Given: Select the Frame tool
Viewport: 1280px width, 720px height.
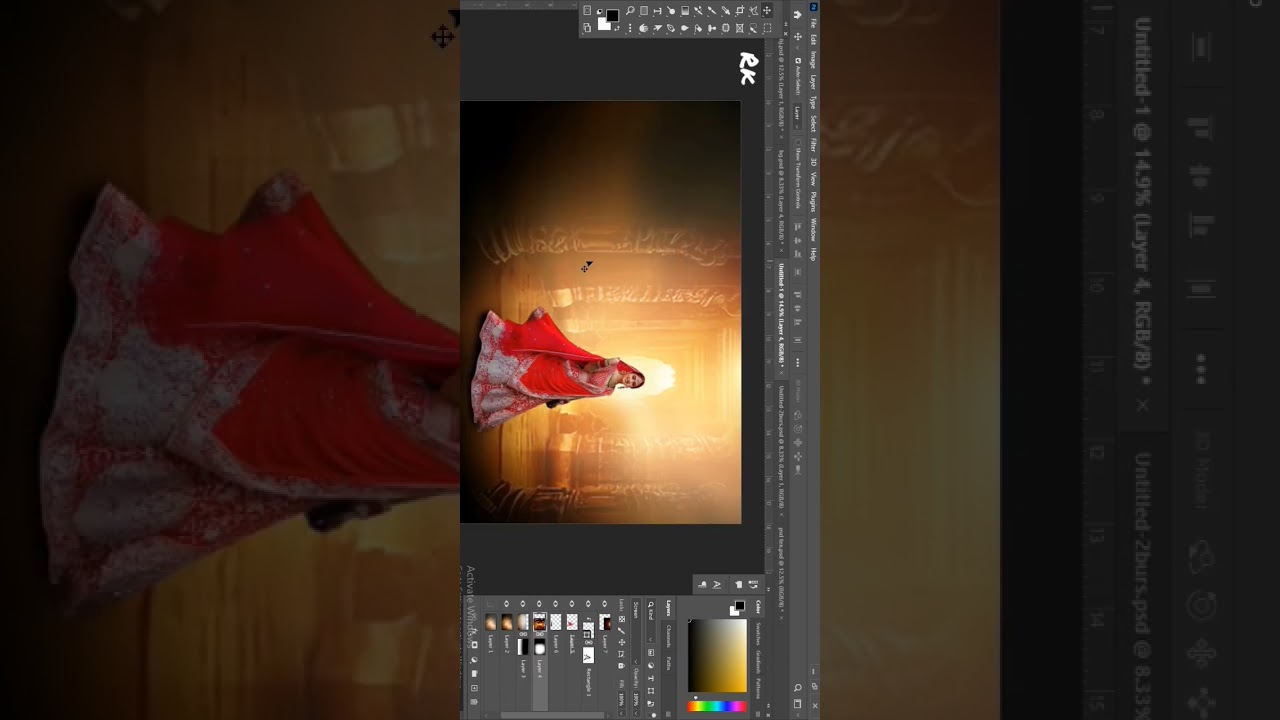Looking at the screenshot, I should tap(740, 28).
